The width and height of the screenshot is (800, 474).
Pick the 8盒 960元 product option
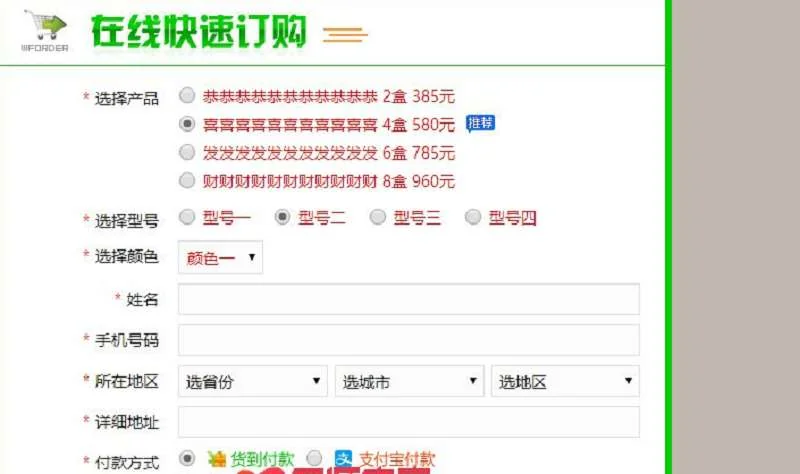coord(187,180)
